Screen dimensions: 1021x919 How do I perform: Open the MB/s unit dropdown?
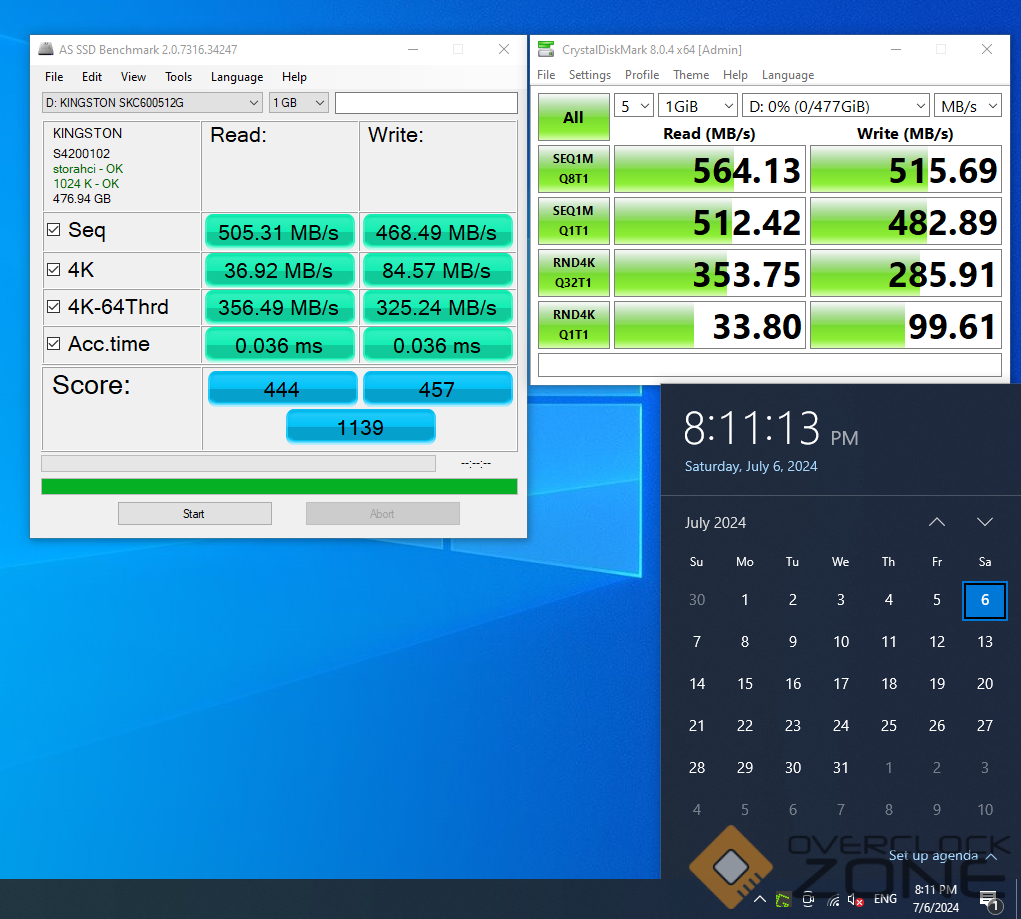pos(967,106)
